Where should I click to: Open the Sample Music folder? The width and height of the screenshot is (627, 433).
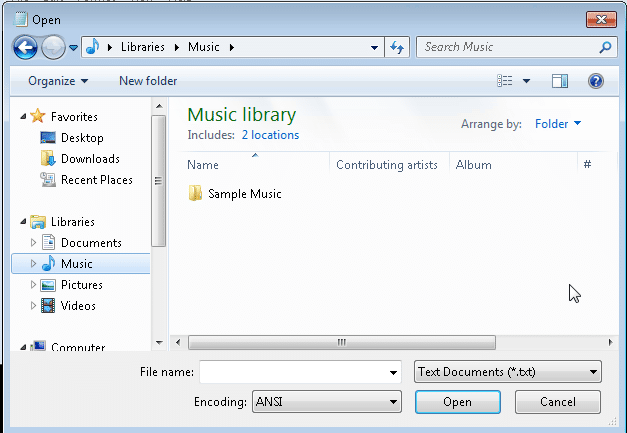244,194
